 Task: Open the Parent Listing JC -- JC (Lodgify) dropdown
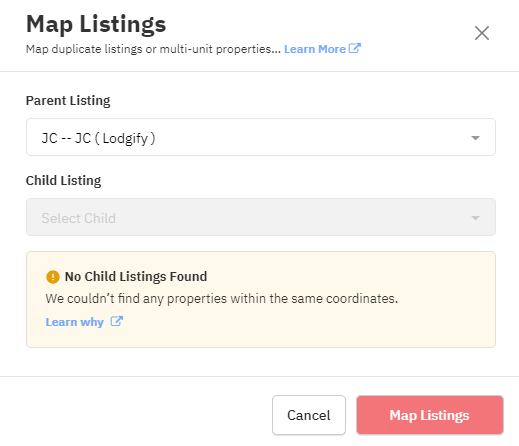click(x=261, y=137)
